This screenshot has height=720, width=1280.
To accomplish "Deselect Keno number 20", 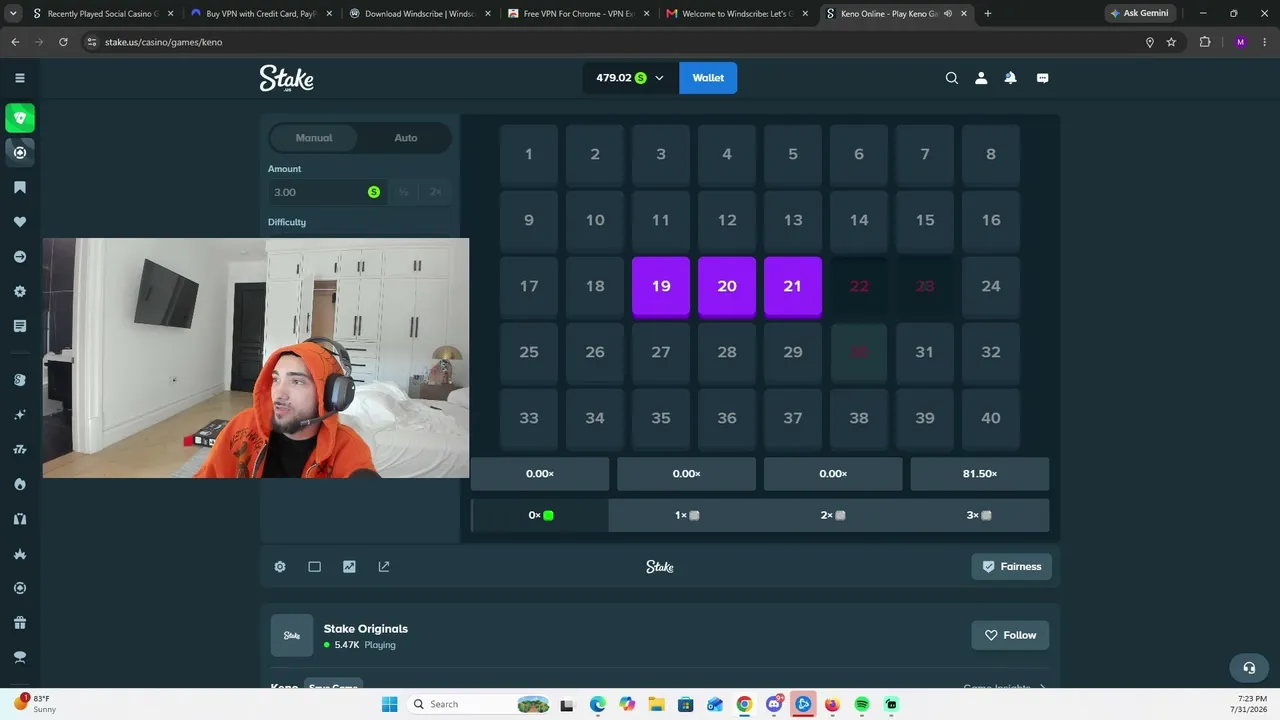I will point(727,286).
